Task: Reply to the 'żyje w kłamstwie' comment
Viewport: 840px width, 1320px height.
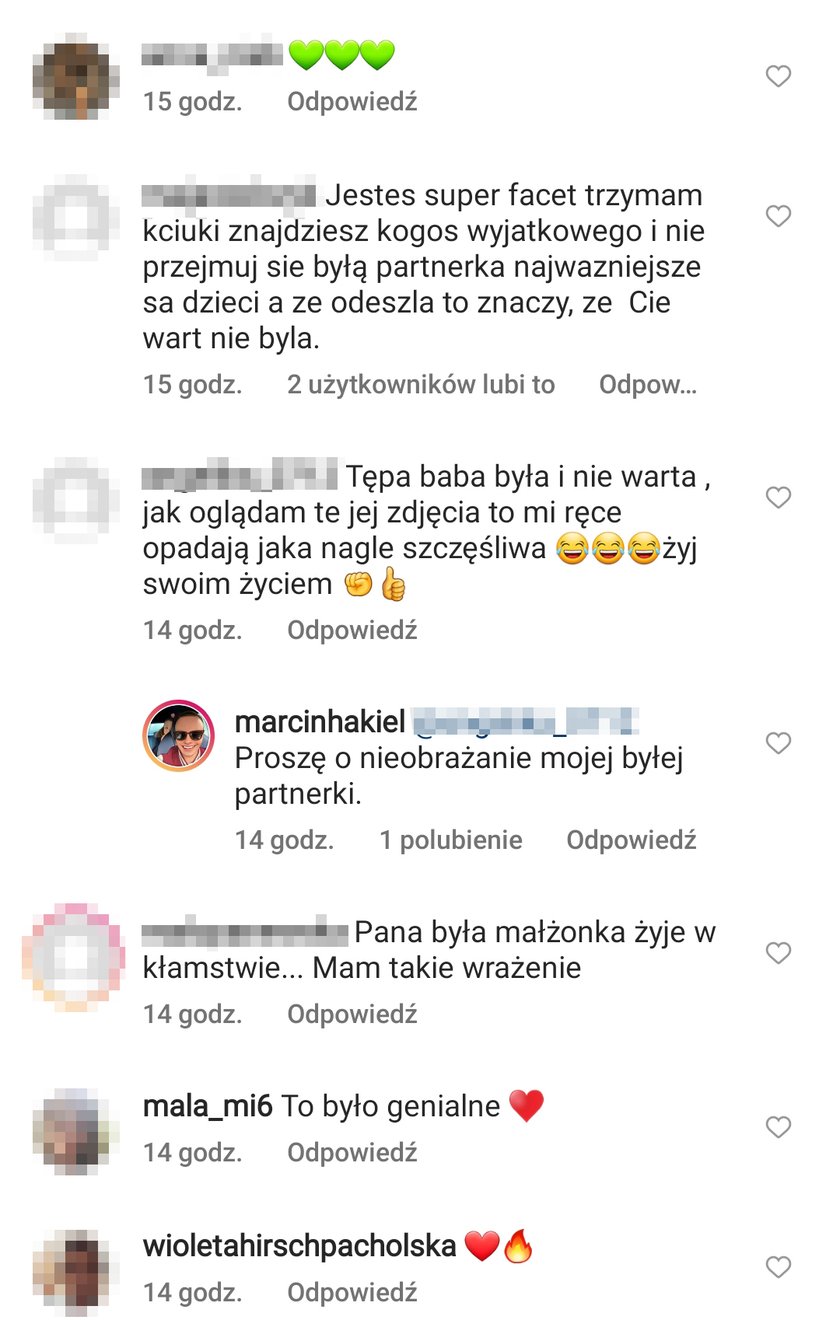Action: coord(352,1014)
